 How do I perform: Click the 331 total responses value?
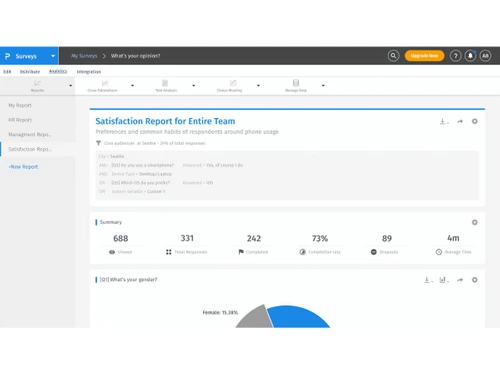pyautogui.click(x=187, y=238)
